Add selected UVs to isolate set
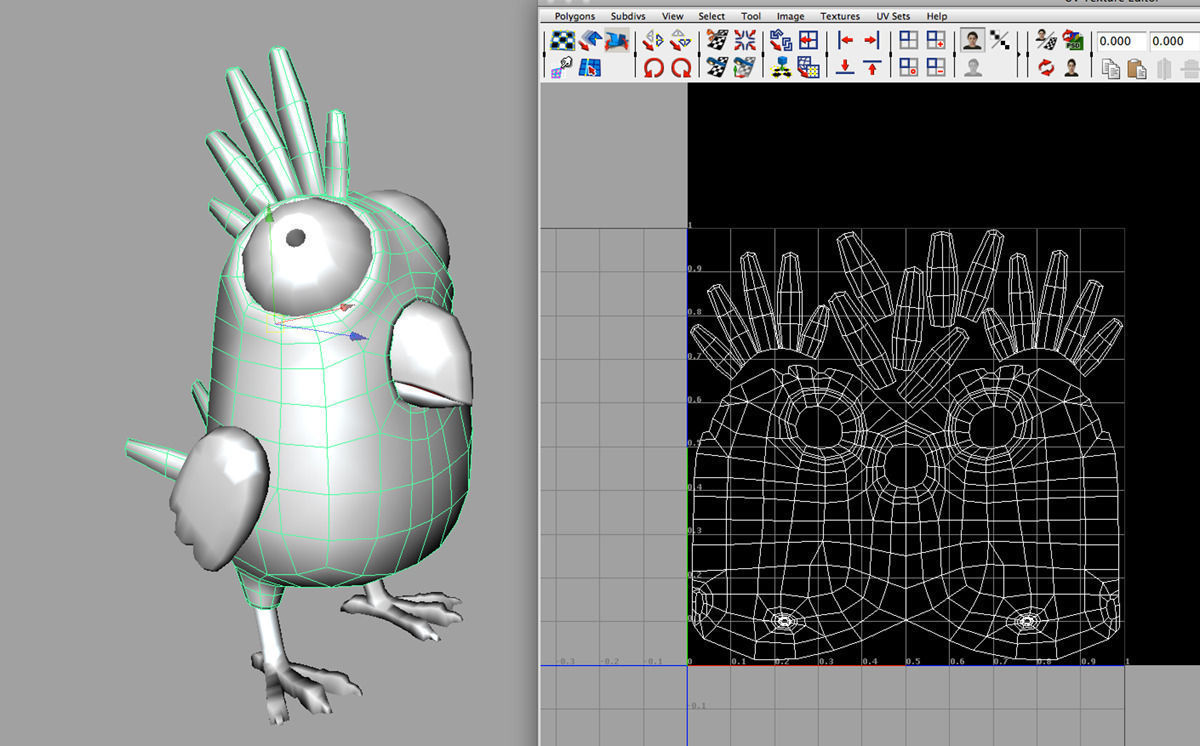This screenshot has width=1200, height=746. point(936,41)
